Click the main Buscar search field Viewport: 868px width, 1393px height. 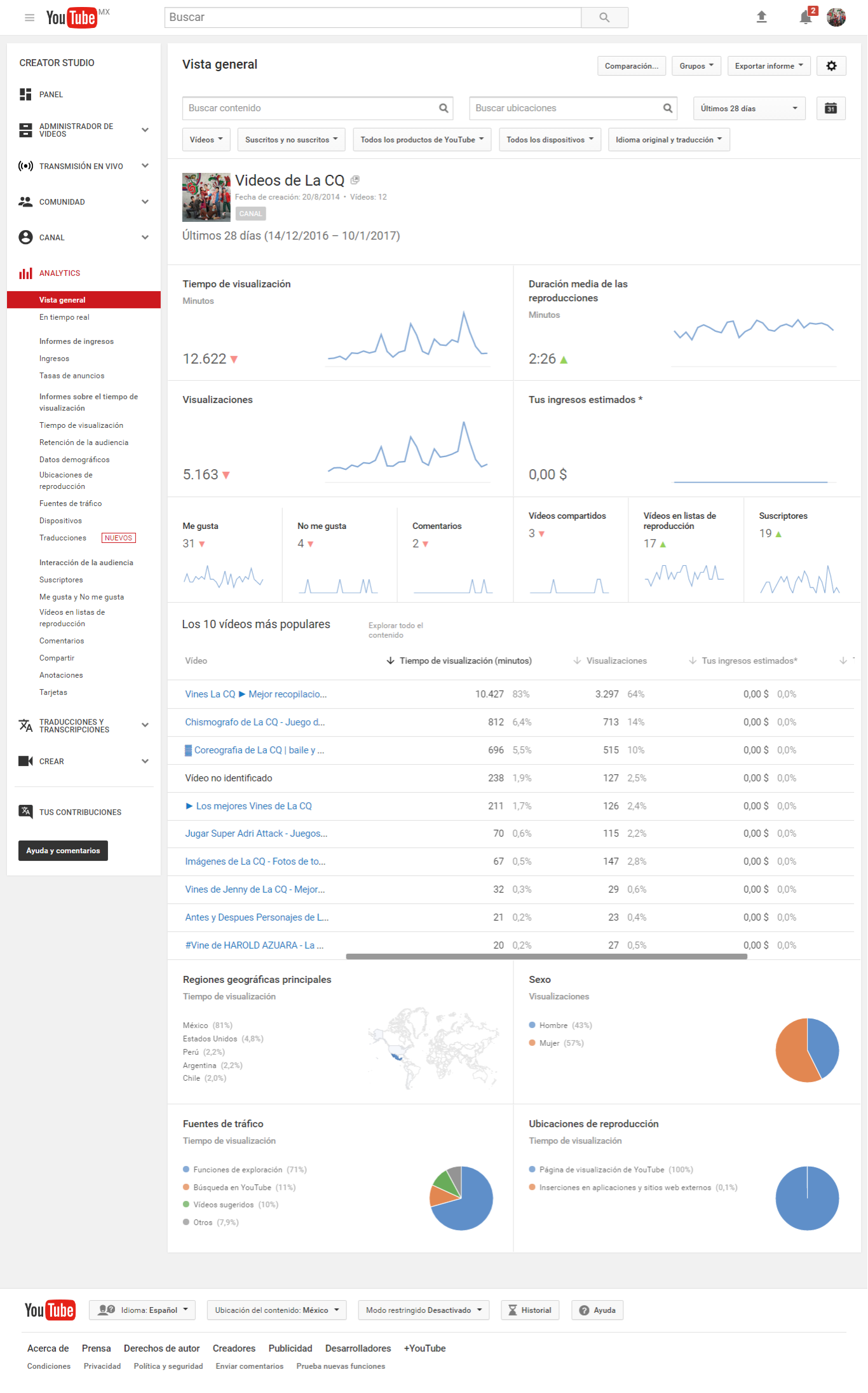point(373,17)
